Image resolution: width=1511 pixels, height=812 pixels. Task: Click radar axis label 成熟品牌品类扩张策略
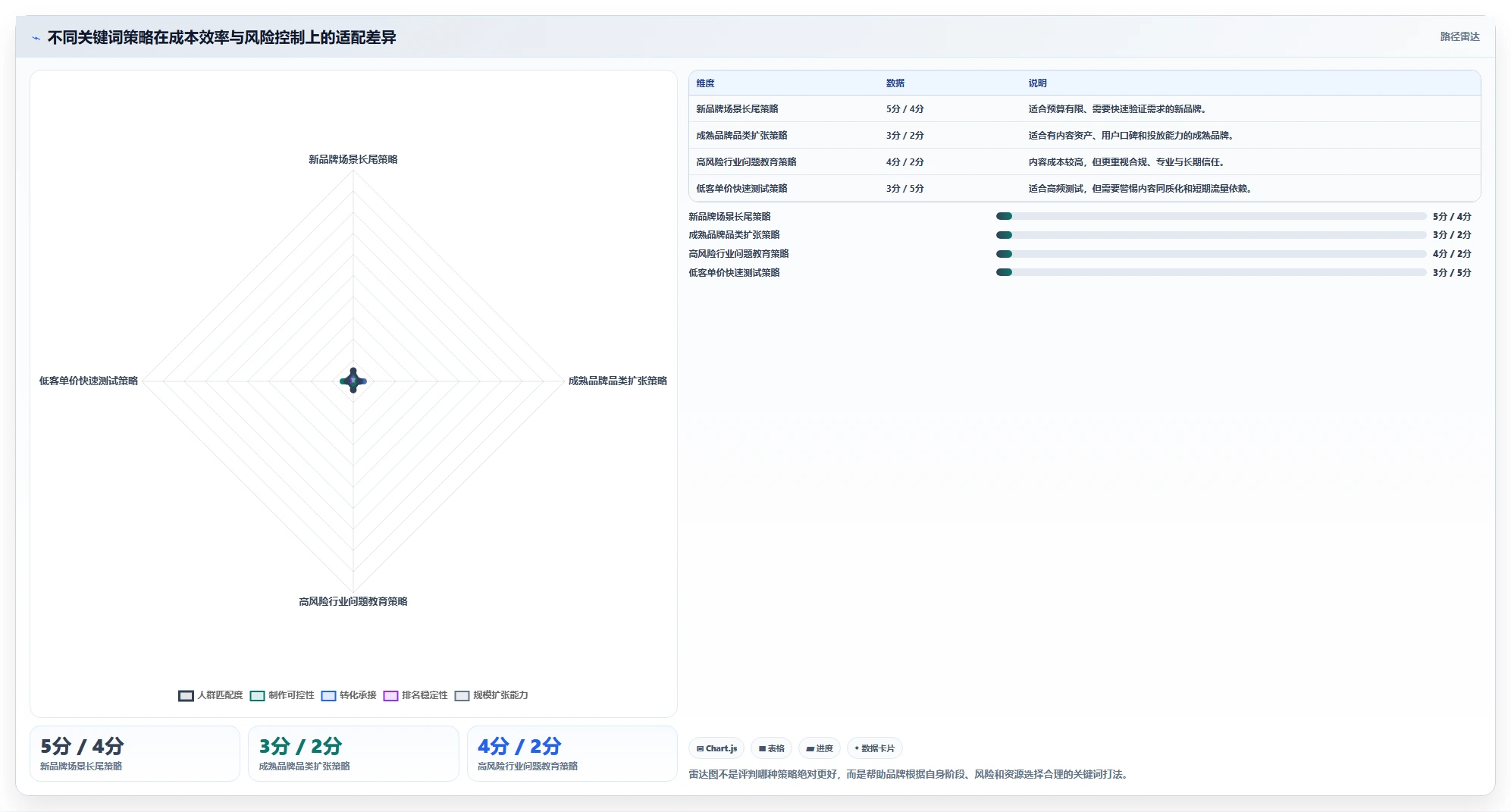[x=618, y=381]
